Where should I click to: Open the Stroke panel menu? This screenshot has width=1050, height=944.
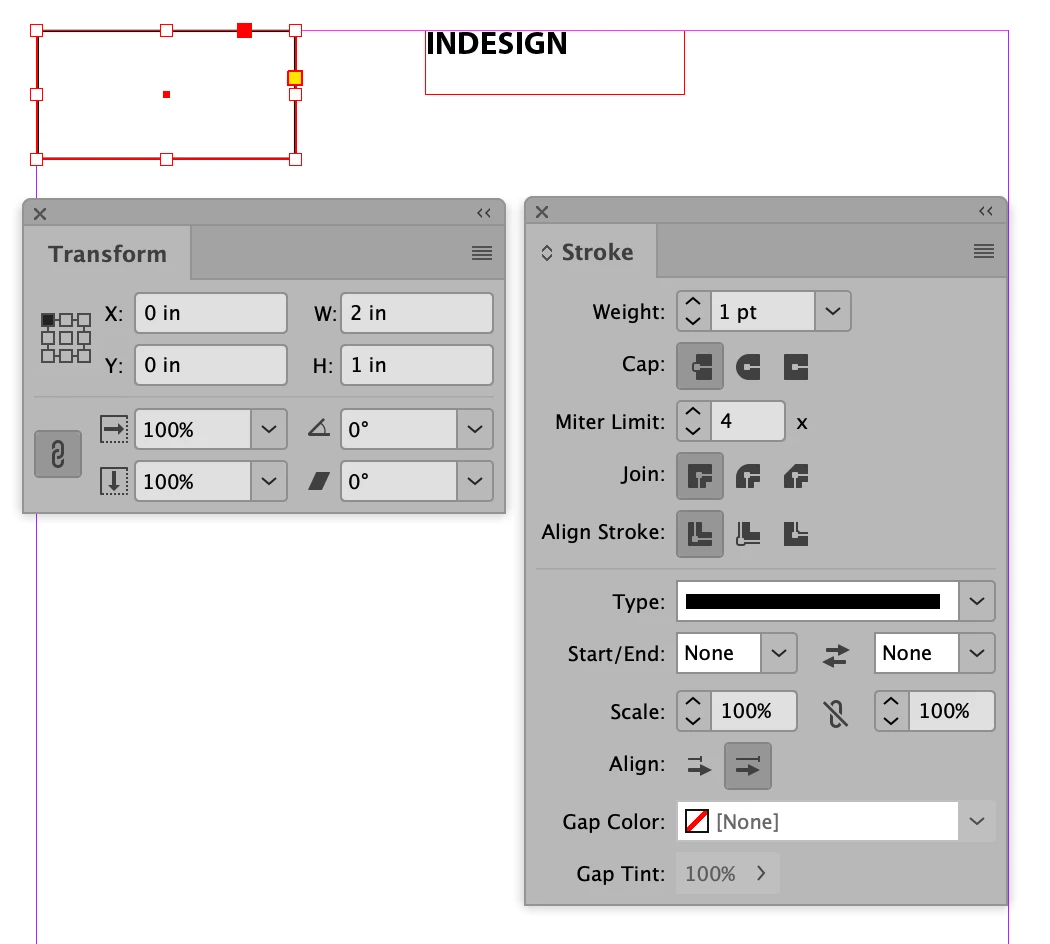(984, 251)
